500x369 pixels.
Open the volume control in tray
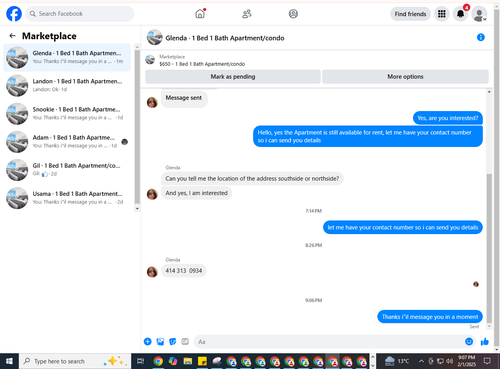[x=449, y=361]
